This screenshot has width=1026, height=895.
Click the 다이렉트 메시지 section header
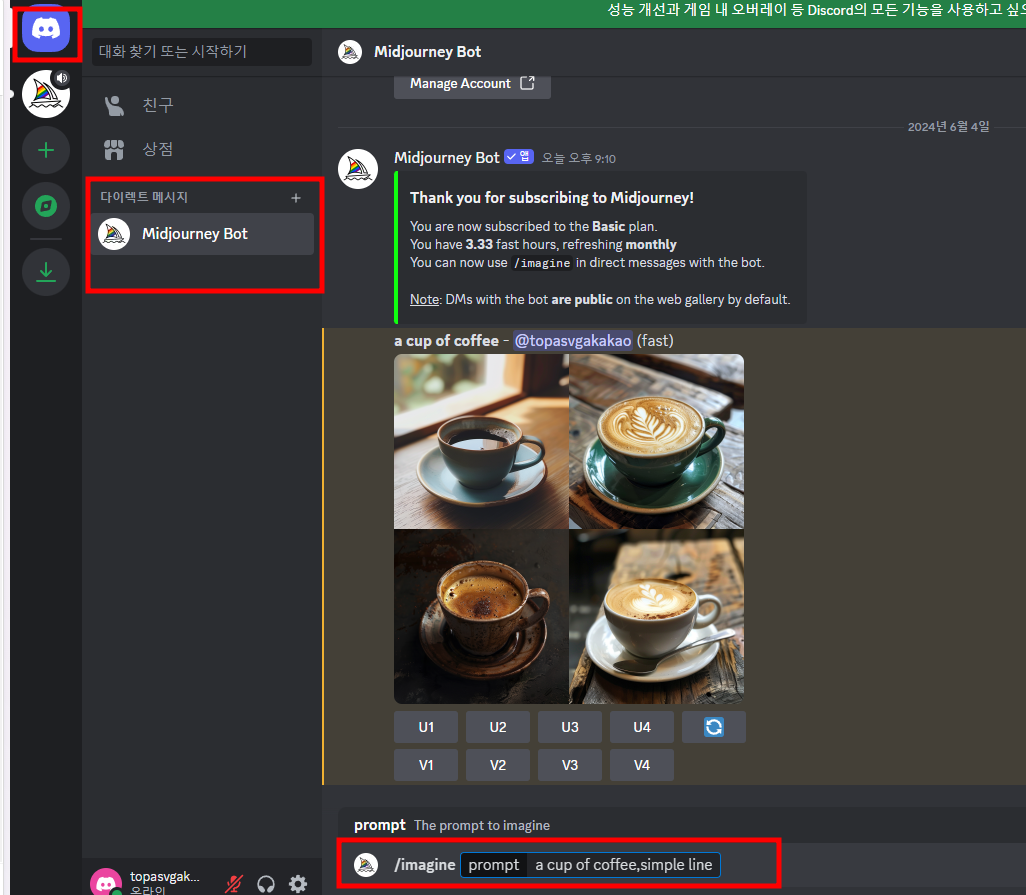click(x=144, y=198)
